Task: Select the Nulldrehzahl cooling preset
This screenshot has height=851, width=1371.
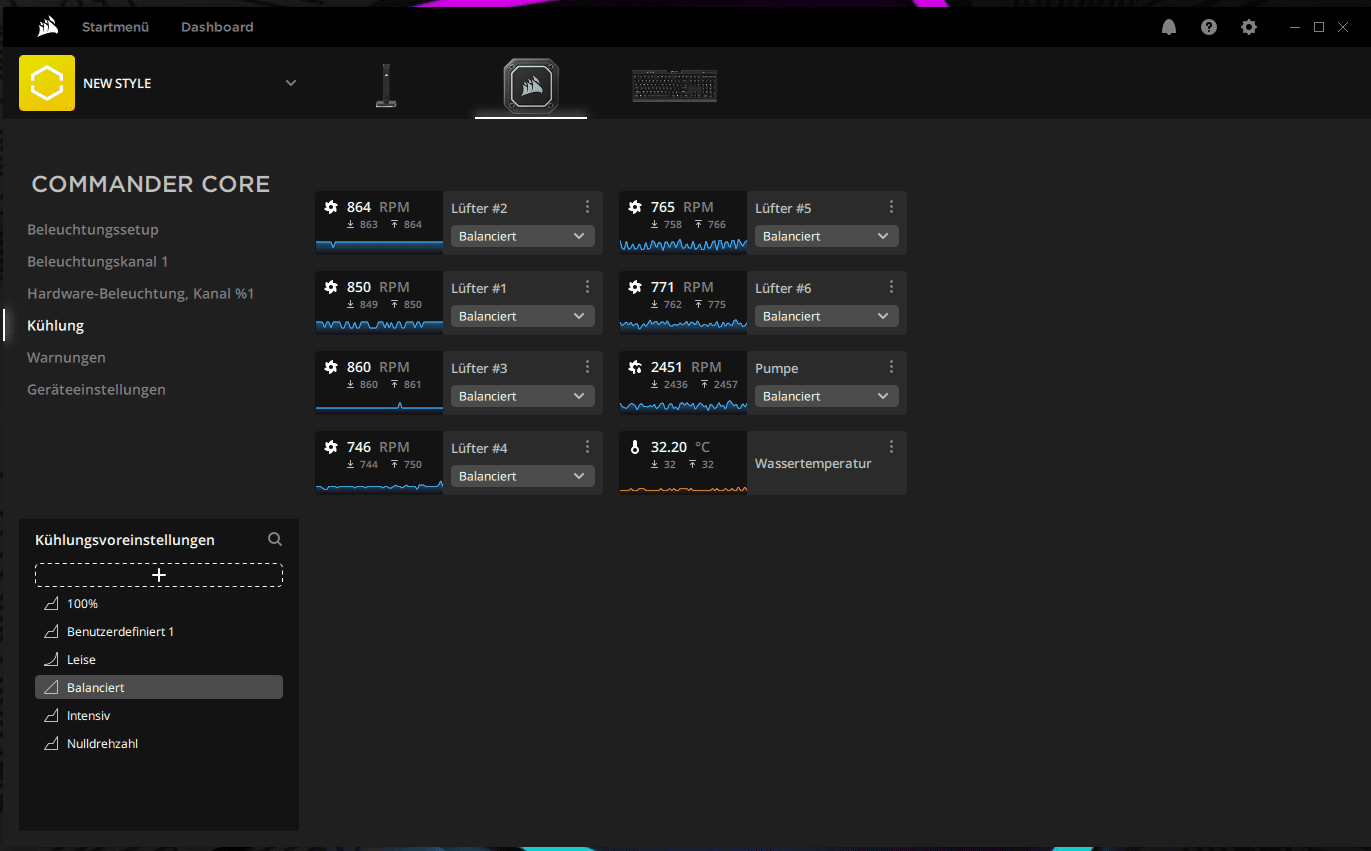Action: 159,744
